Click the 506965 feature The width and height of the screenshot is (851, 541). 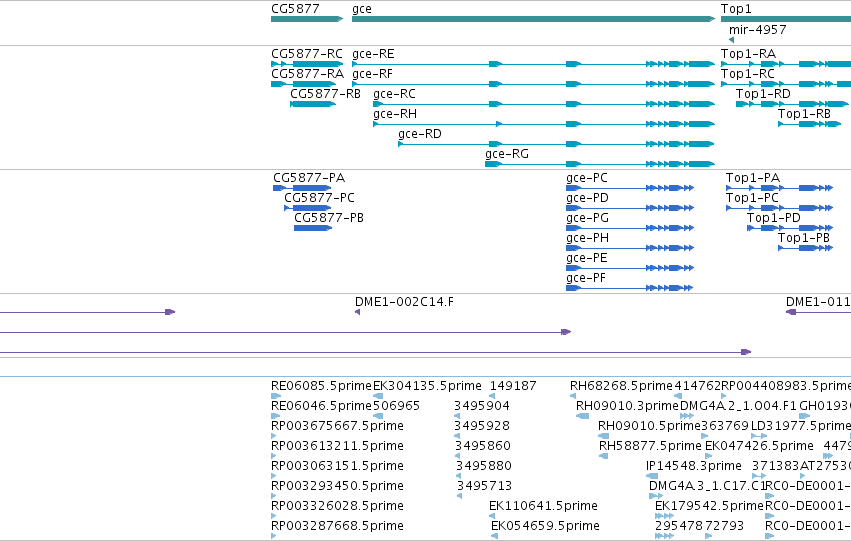click(378, 416)
